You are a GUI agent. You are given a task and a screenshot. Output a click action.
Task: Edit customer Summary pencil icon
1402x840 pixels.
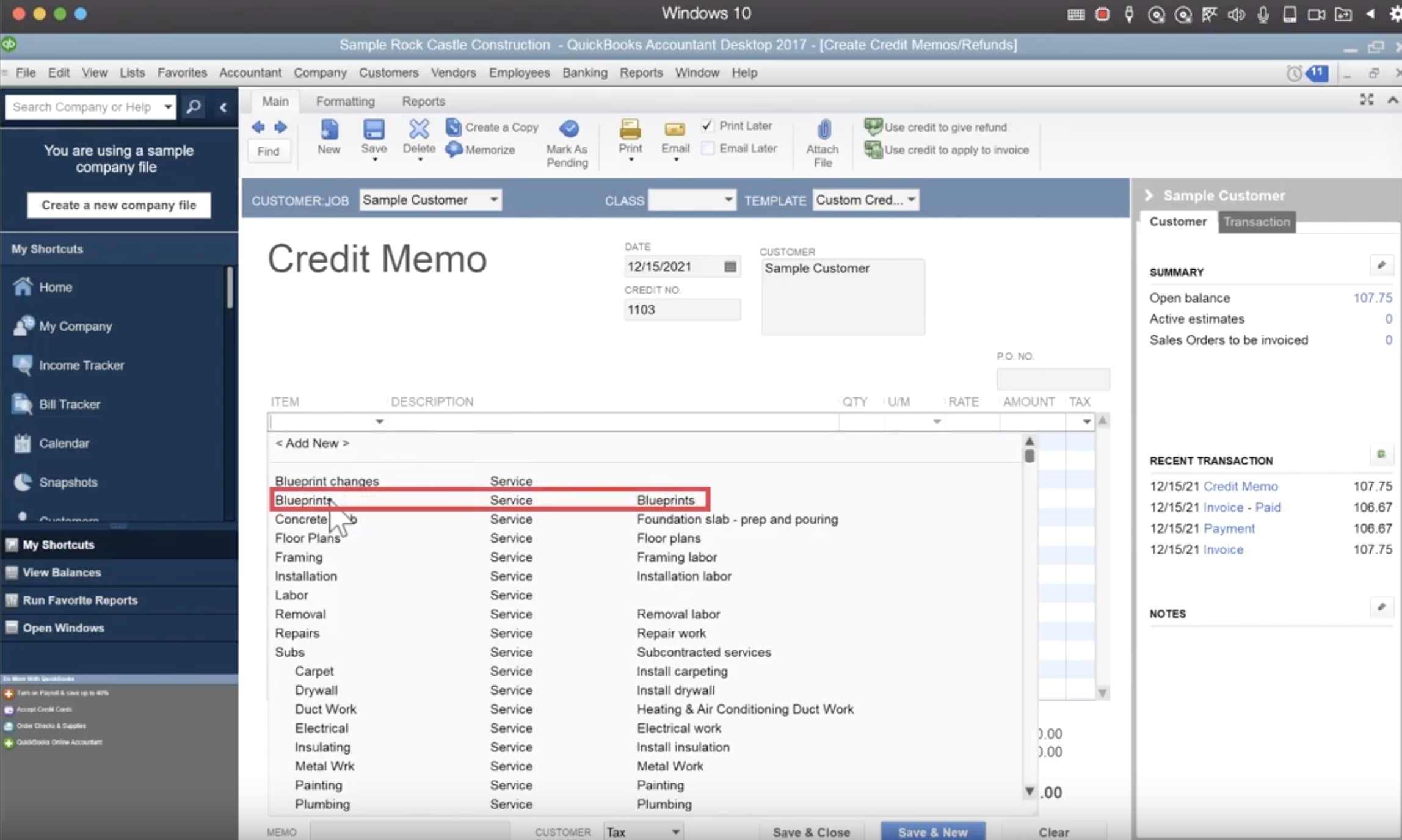pyautogui.click(x=1381, y=265)
